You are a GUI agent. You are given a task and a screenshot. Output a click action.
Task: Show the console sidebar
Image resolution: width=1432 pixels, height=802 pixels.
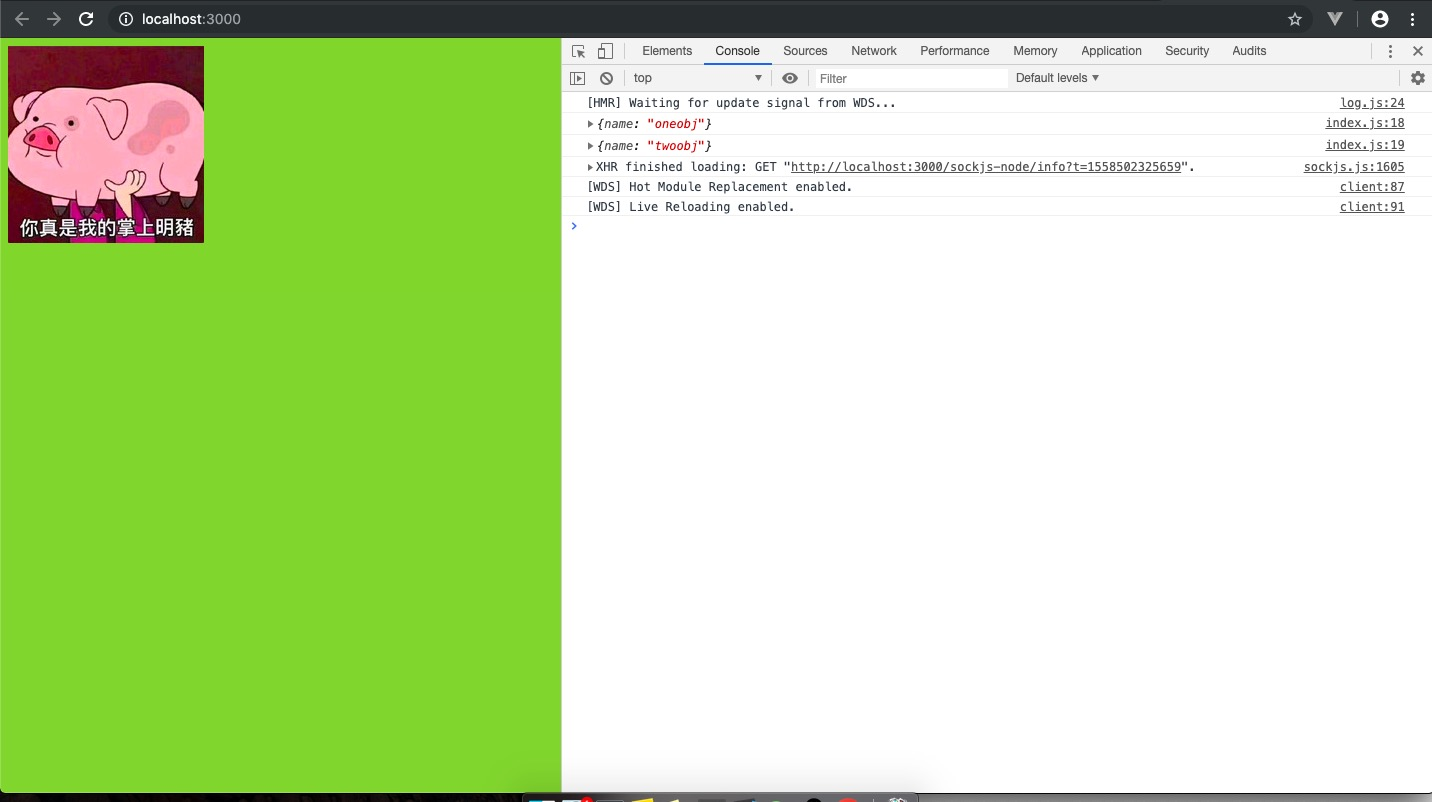(x=578, y=78)
